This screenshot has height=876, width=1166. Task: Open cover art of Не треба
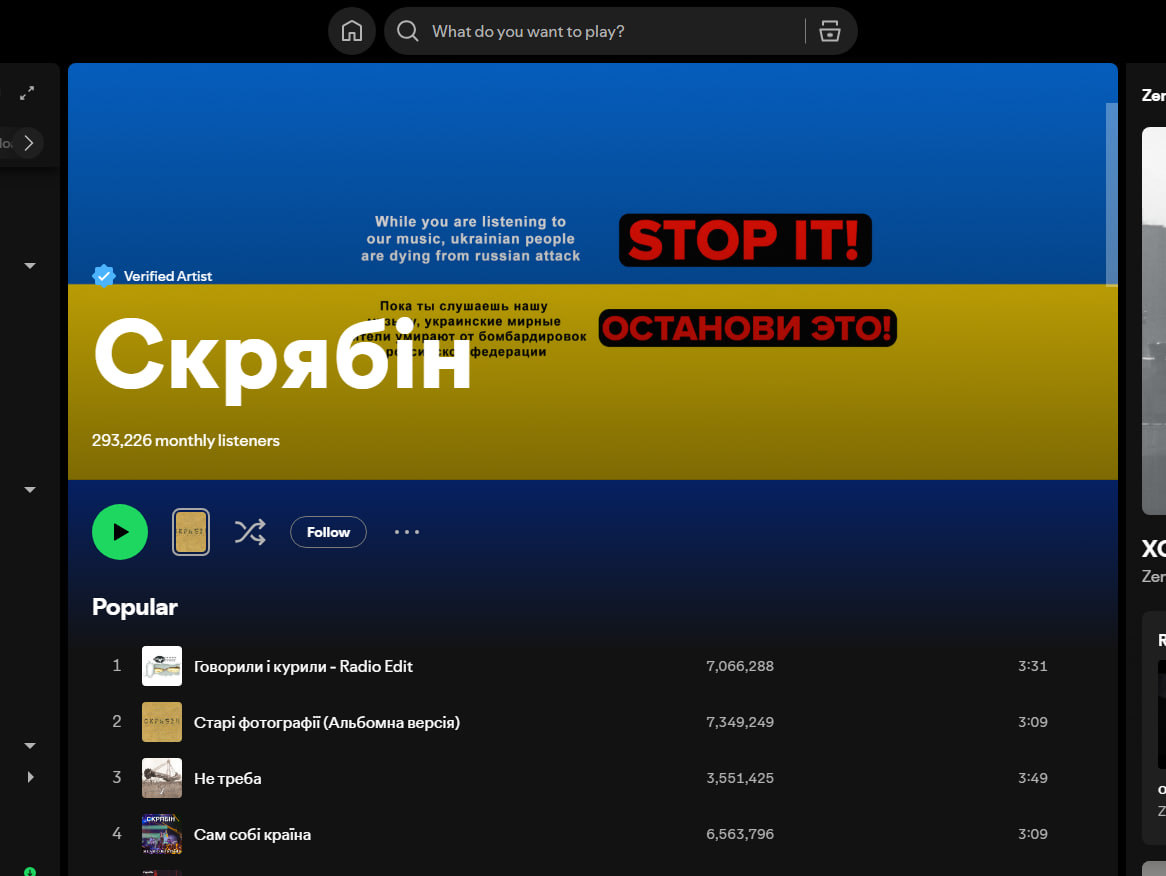pos(161,778)
